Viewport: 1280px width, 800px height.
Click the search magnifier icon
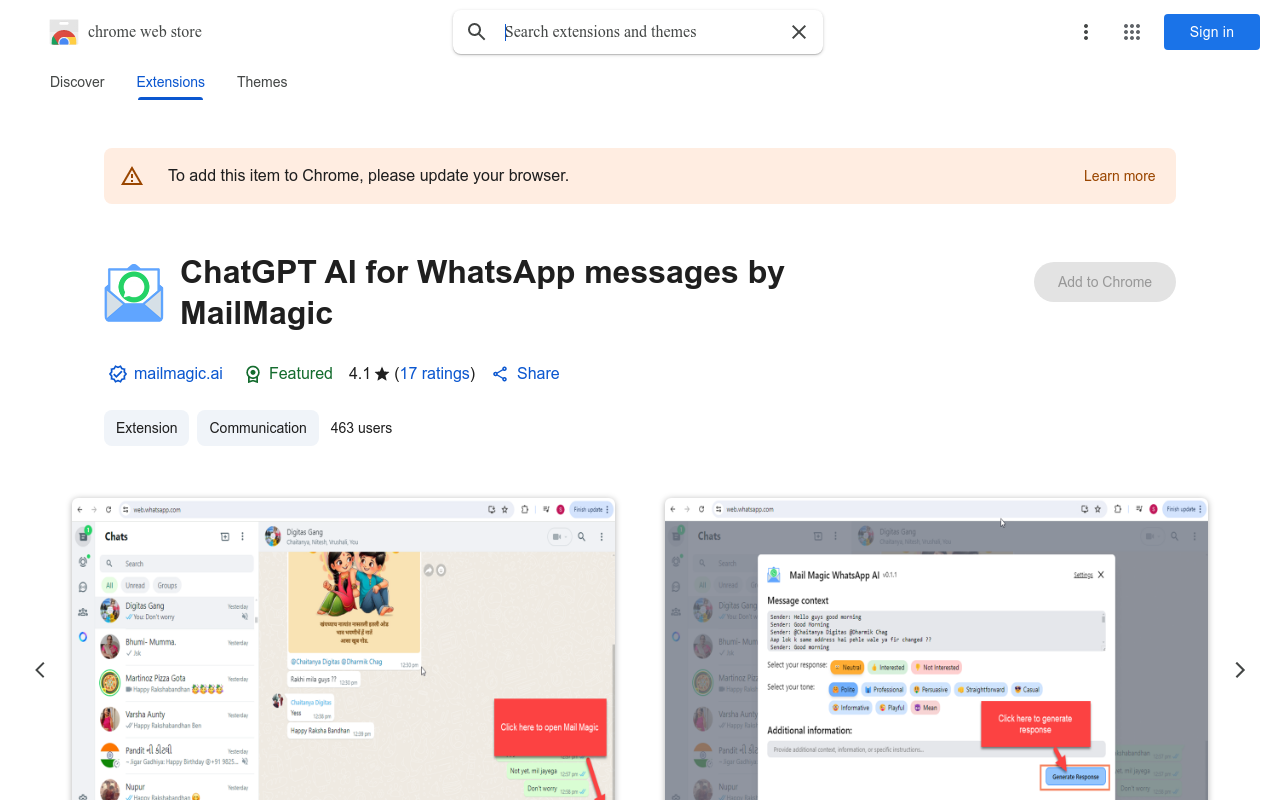click(x=477, y=32)
